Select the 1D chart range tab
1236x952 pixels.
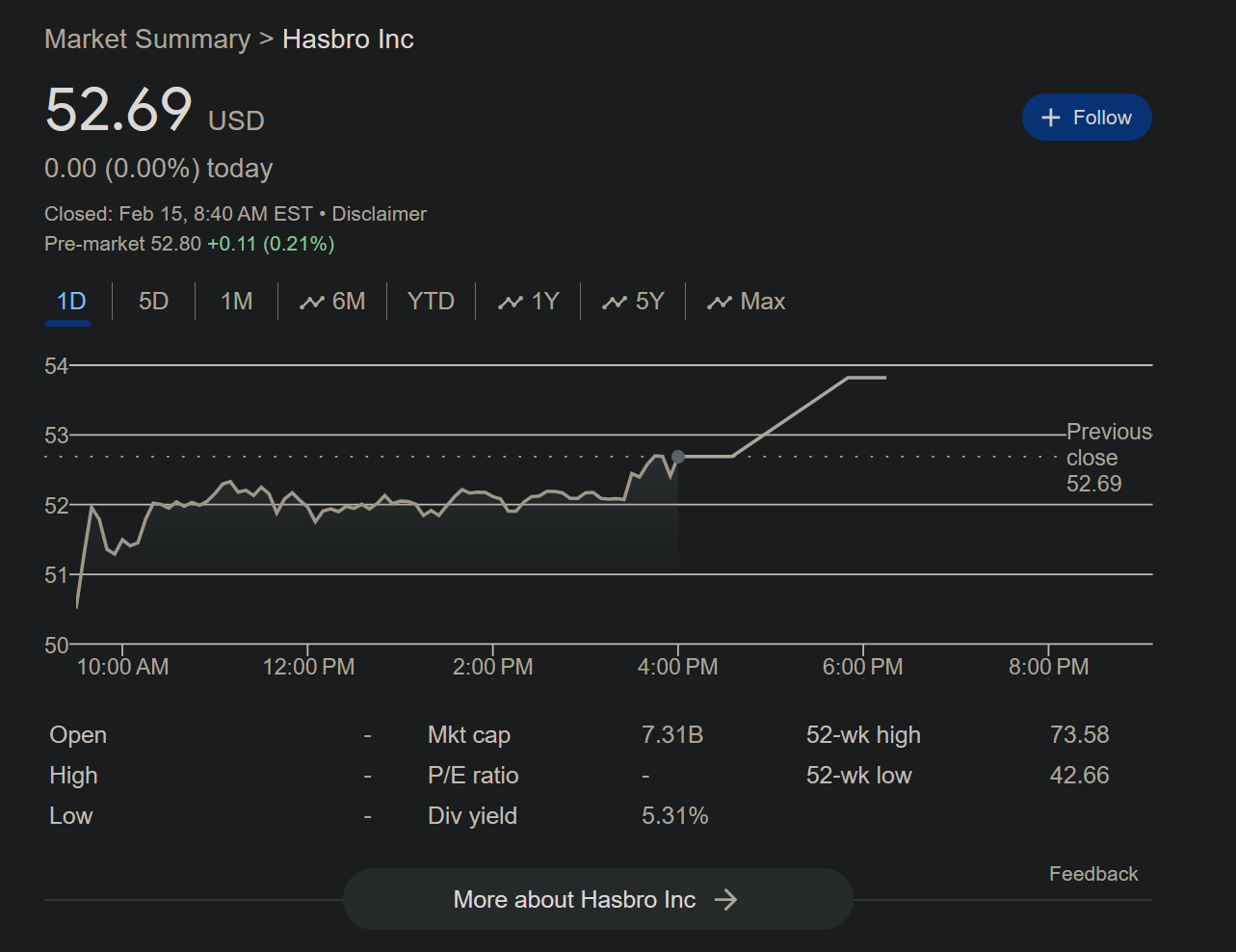click(70, 302)
